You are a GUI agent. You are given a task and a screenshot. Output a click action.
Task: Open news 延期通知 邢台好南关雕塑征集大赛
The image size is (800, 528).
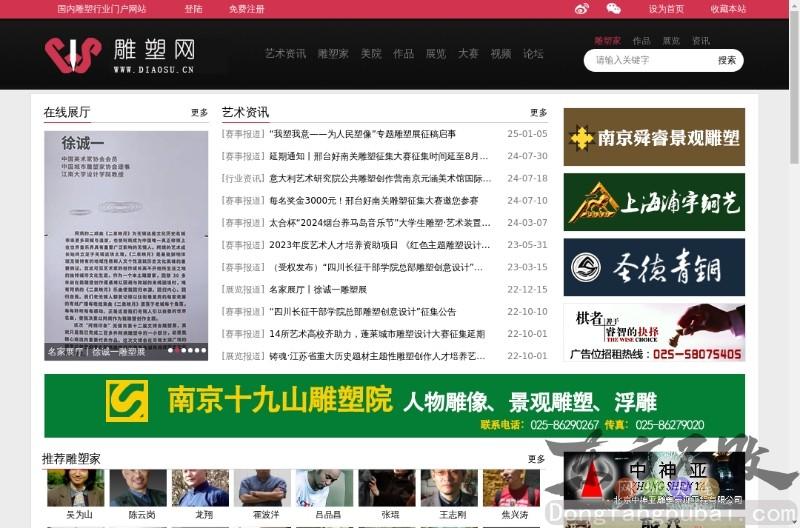(x=379, y=156)
